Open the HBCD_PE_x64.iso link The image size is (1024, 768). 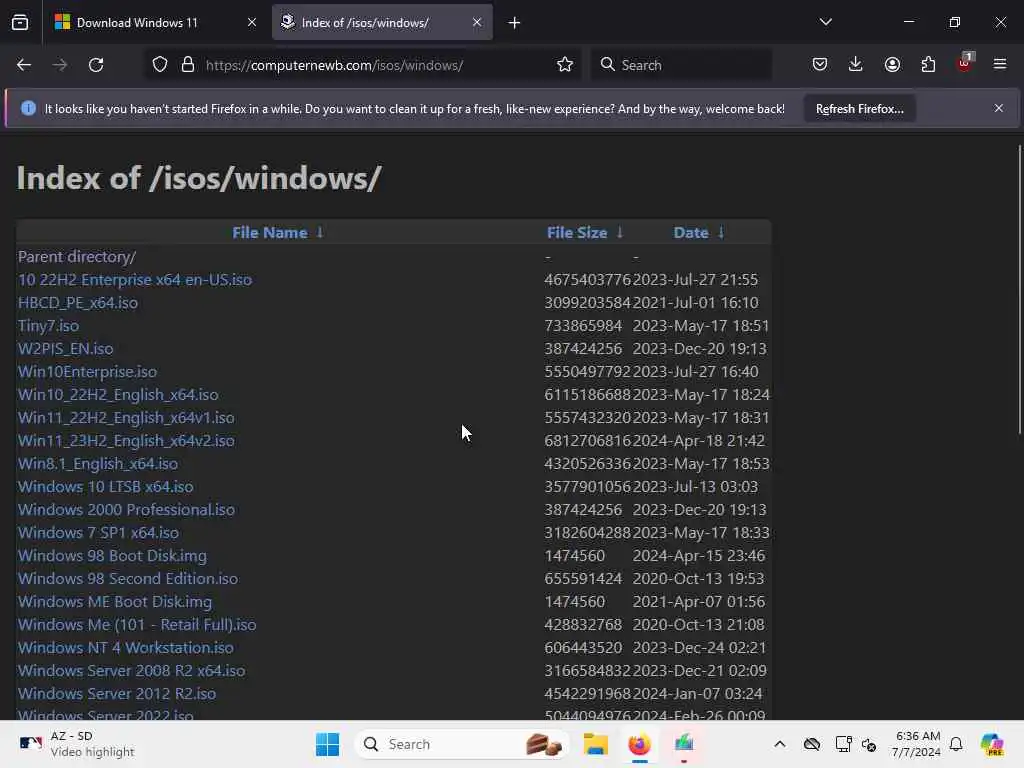point(78,303)
